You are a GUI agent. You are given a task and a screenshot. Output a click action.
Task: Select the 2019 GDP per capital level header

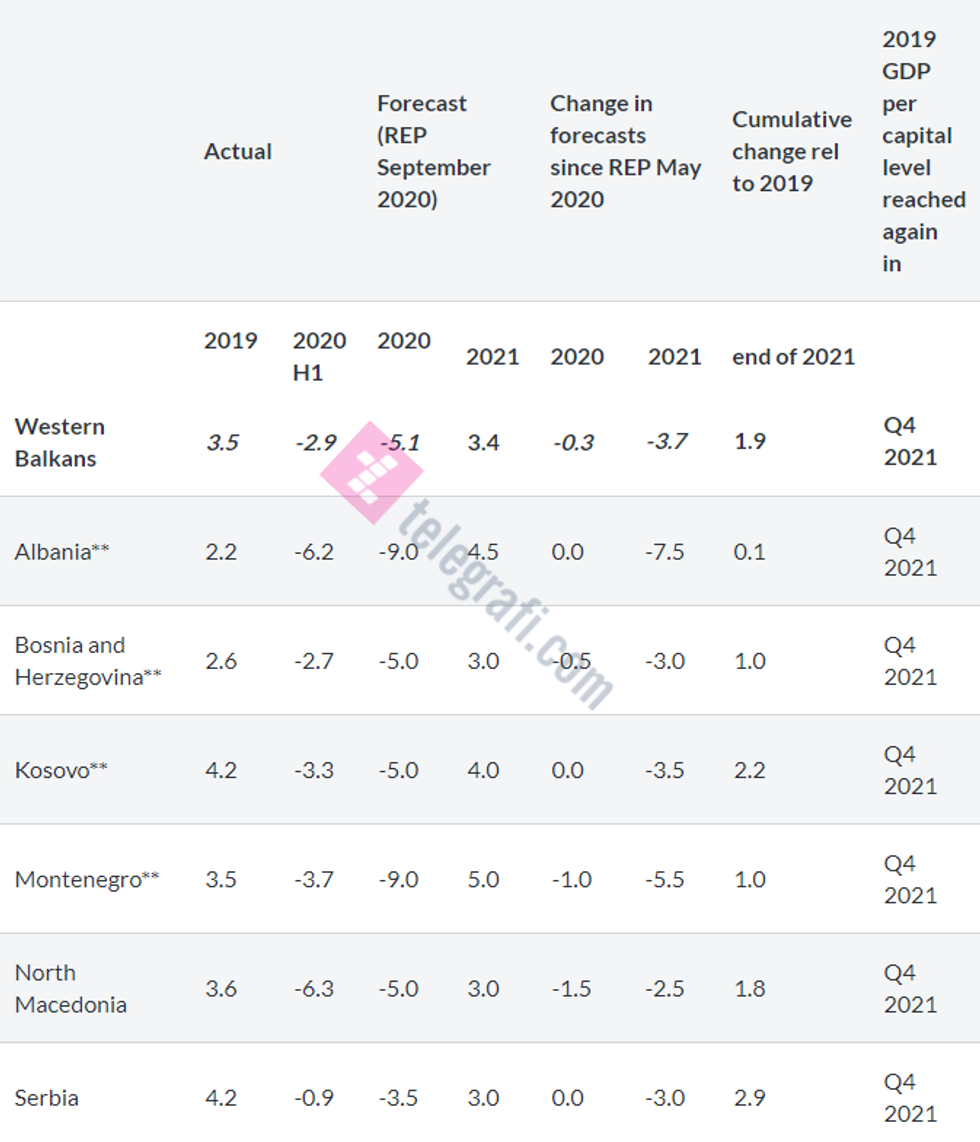click(923, 151)
